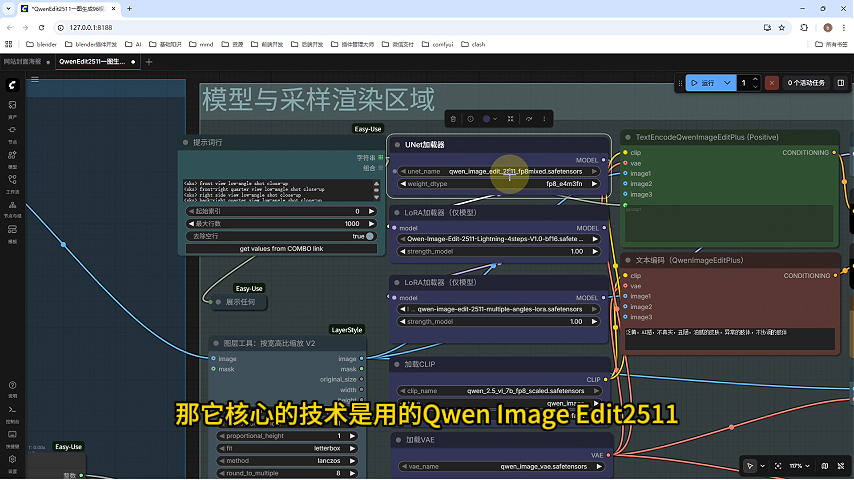Click the node info icon in selection toolbar
This screenshot has height=480, width=854.
[x=471, y=119]
